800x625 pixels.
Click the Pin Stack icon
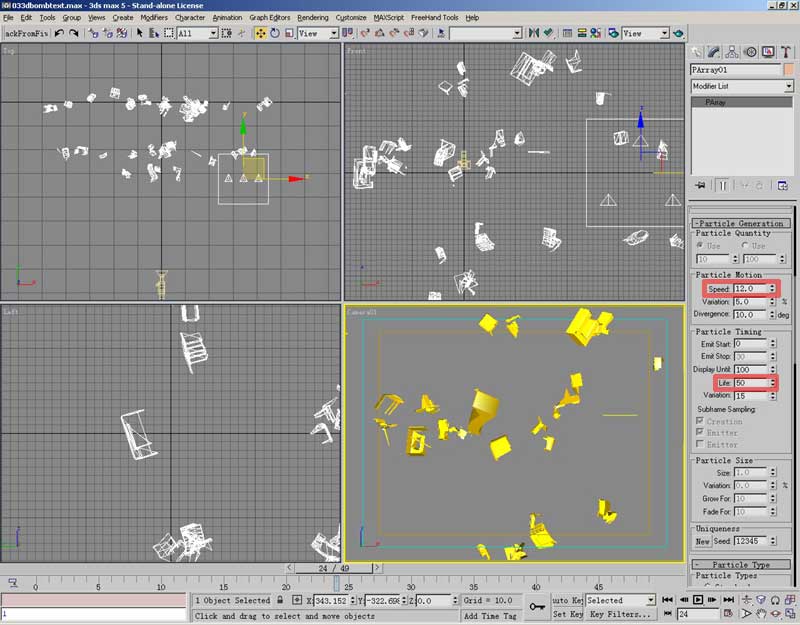click(x=700, y=185)
